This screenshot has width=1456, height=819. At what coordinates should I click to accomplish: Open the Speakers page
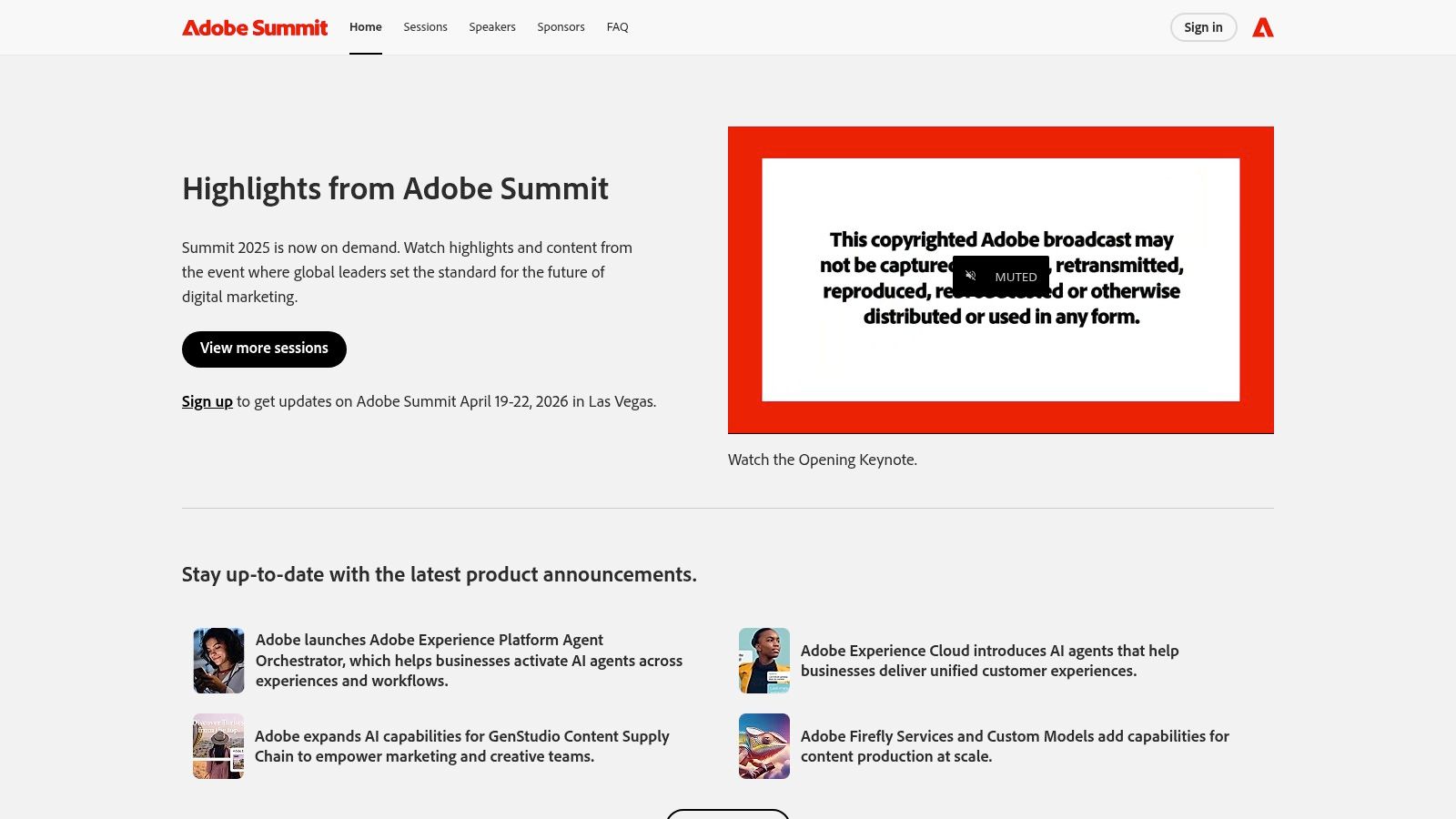pyautogui.click(x=492, y=26)
